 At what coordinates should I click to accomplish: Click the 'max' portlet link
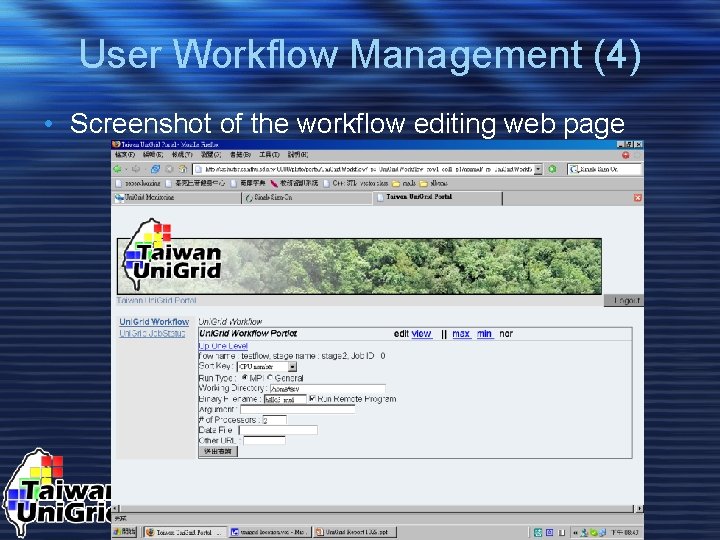click(x=461, y=334)
